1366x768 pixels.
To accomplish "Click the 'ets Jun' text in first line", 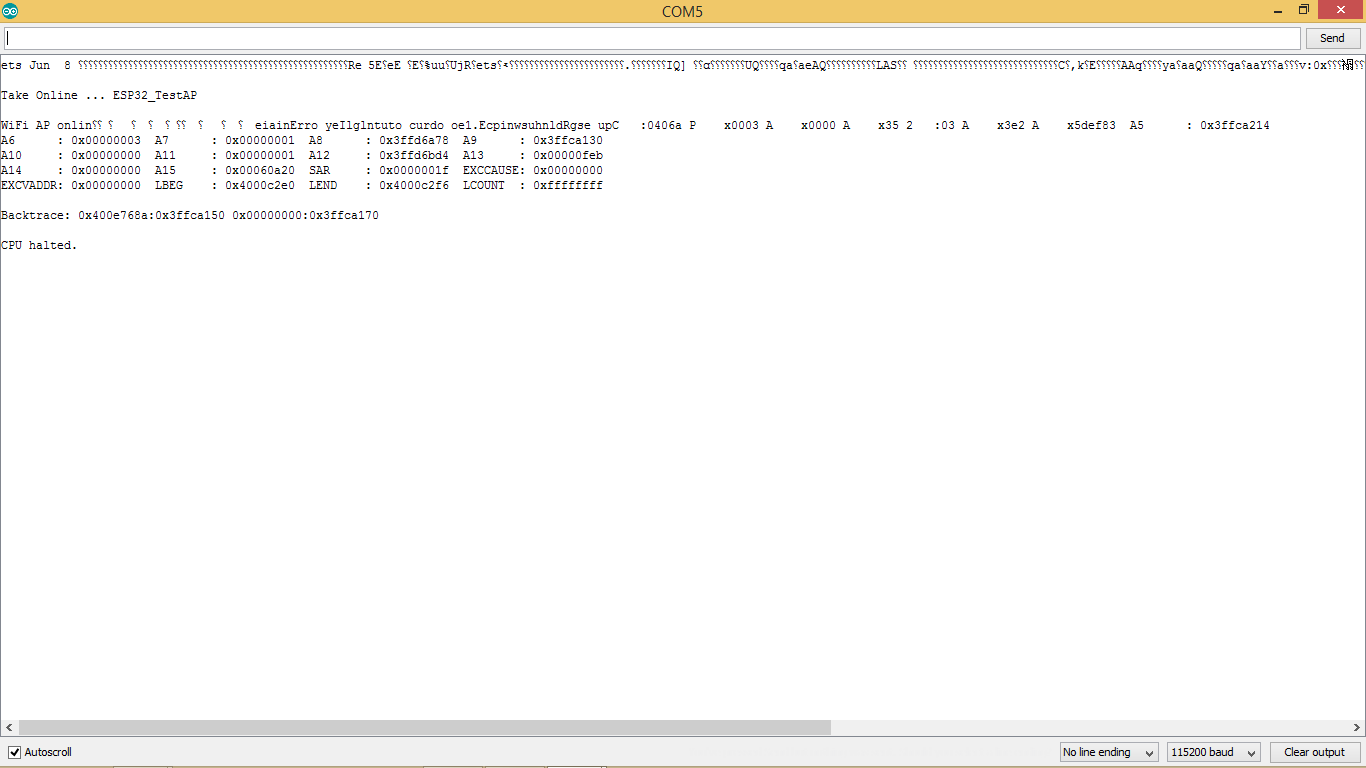I will 25,65.
